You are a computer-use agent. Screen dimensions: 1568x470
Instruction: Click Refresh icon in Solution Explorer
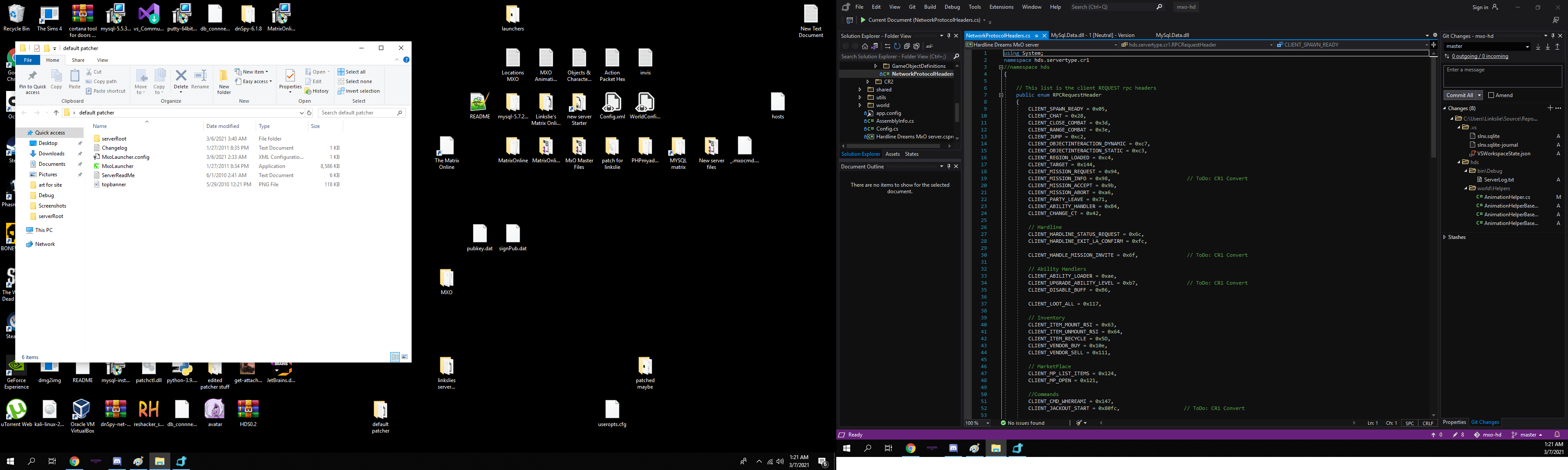point(897,46)
